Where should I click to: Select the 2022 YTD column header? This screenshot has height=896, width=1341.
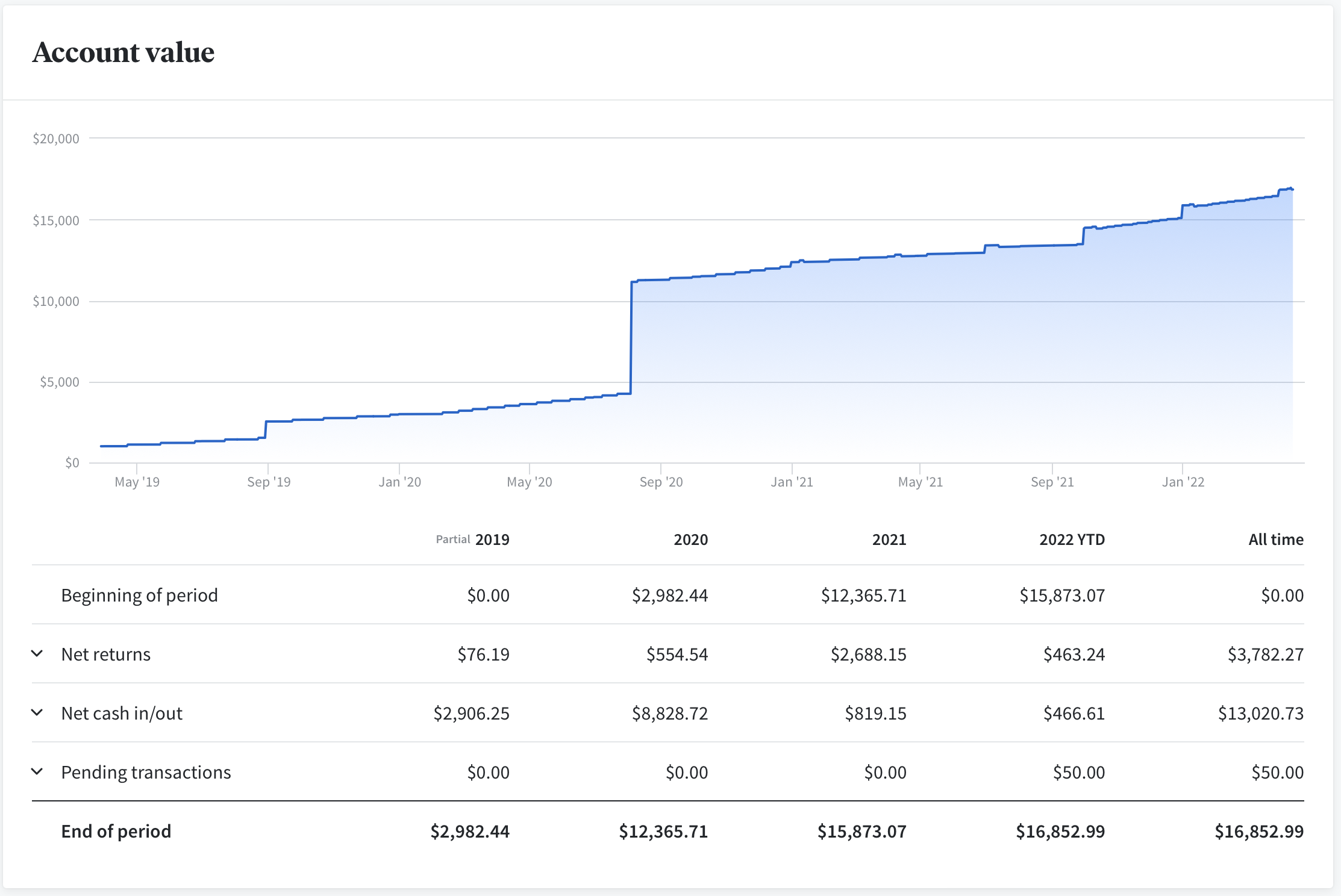pos(1072,540)
